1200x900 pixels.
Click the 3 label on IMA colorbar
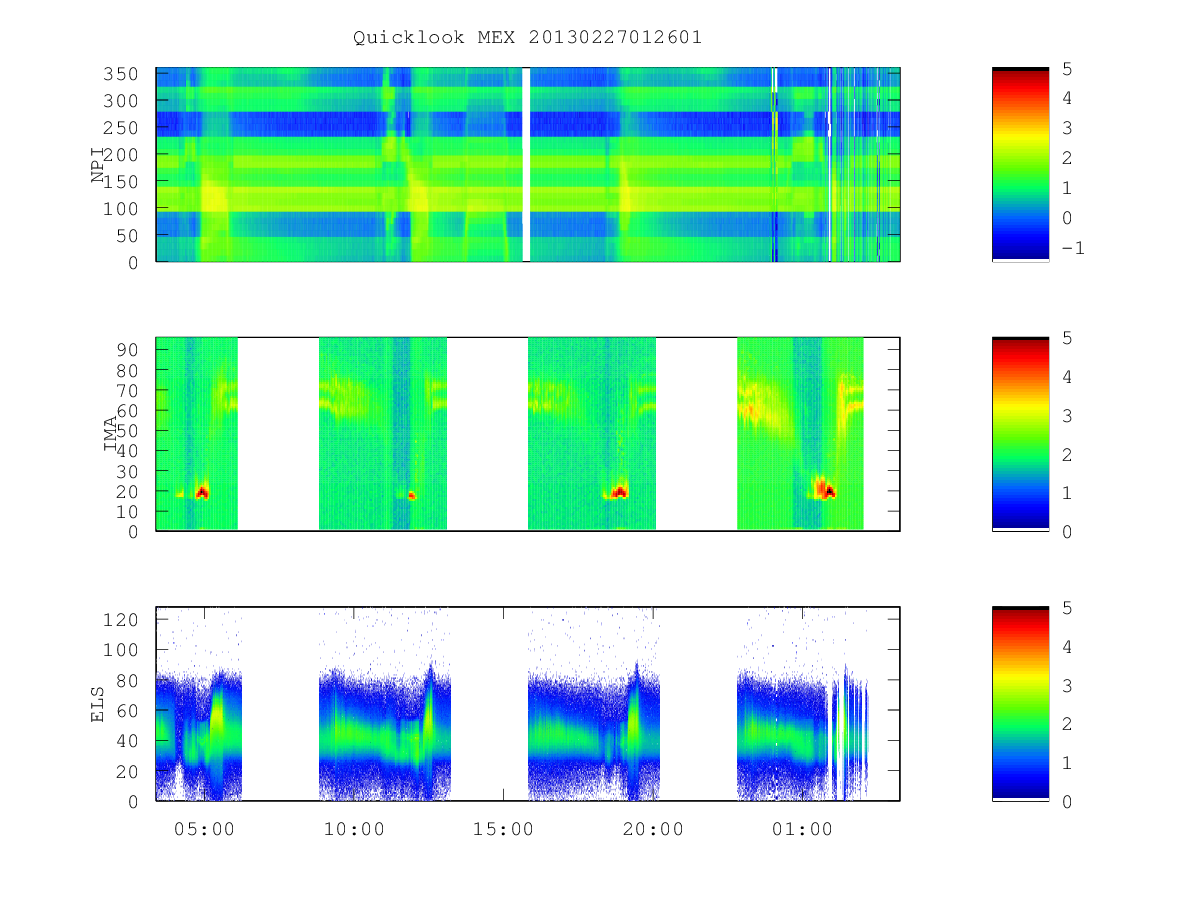1067,415
